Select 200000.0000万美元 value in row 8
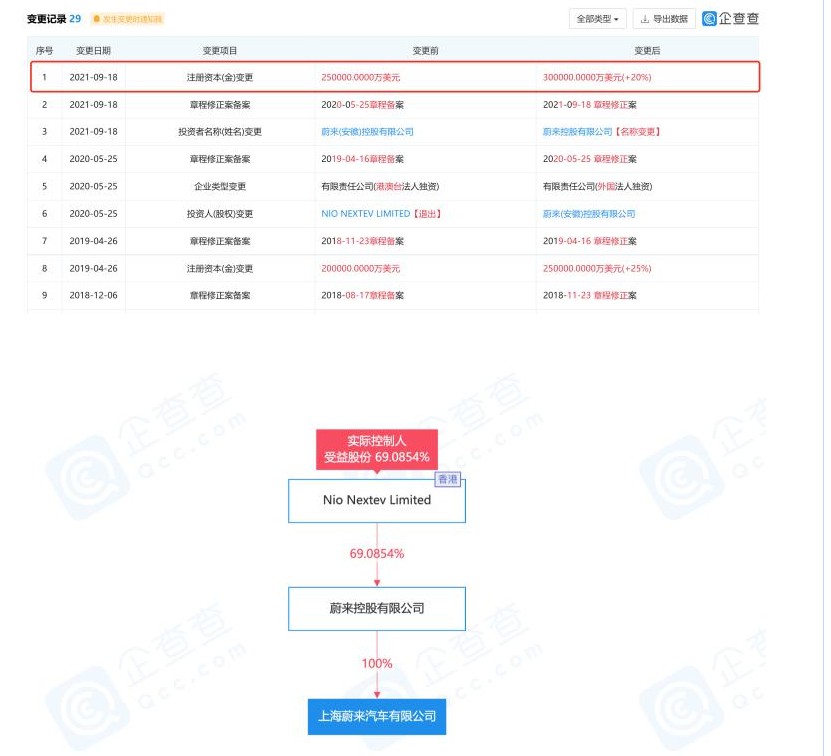Image resolution: width=831 pixels, height=756 pixels. click(360, 269)
